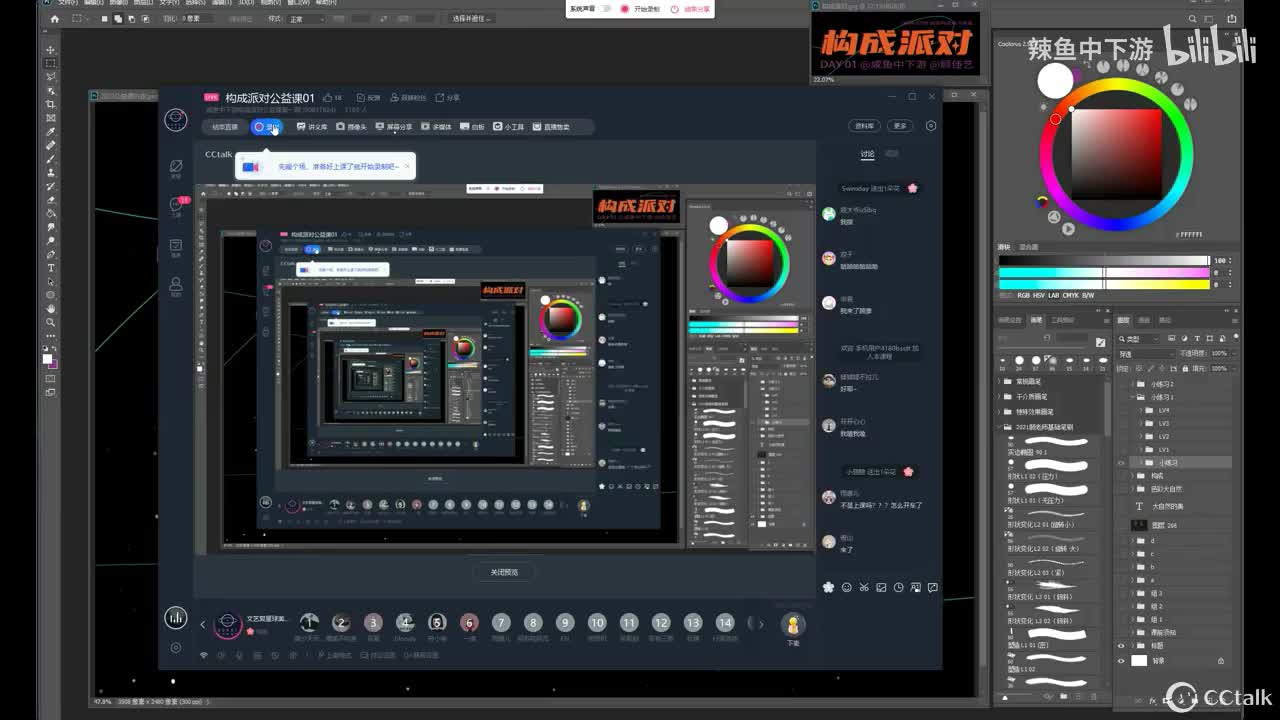Screen dimensions: 1280x720
Task: Open 摄像头 camera option in CCtalk
Action: click(351, 127)
